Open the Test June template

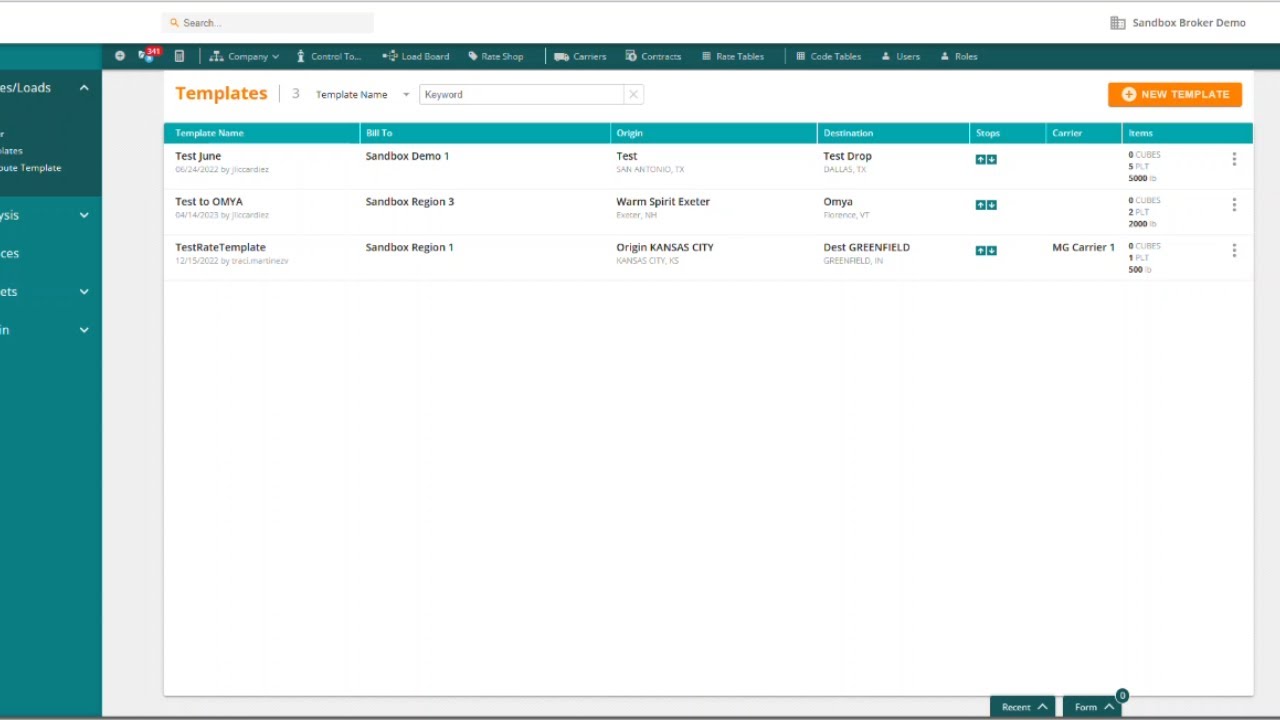click(198, 156)
